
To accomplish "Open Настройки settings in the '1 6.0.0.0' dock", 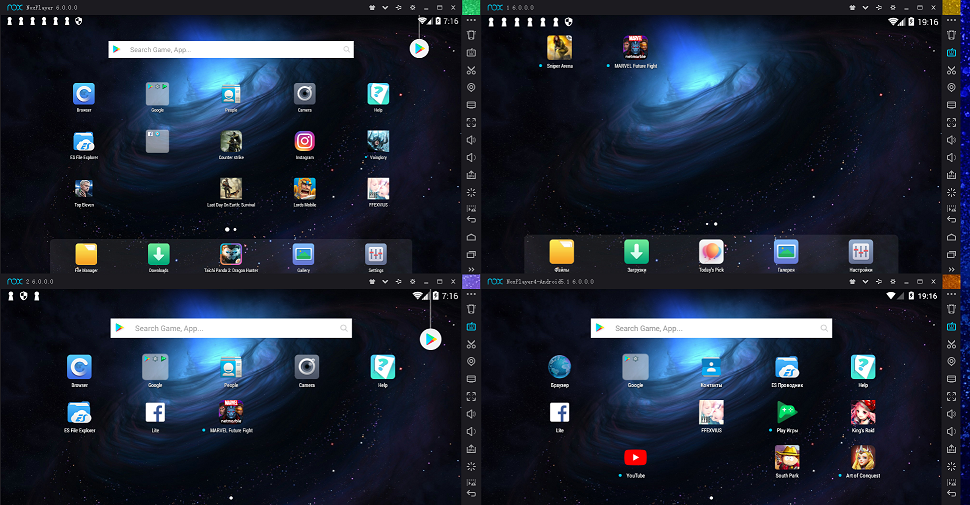I will [861, 252].
